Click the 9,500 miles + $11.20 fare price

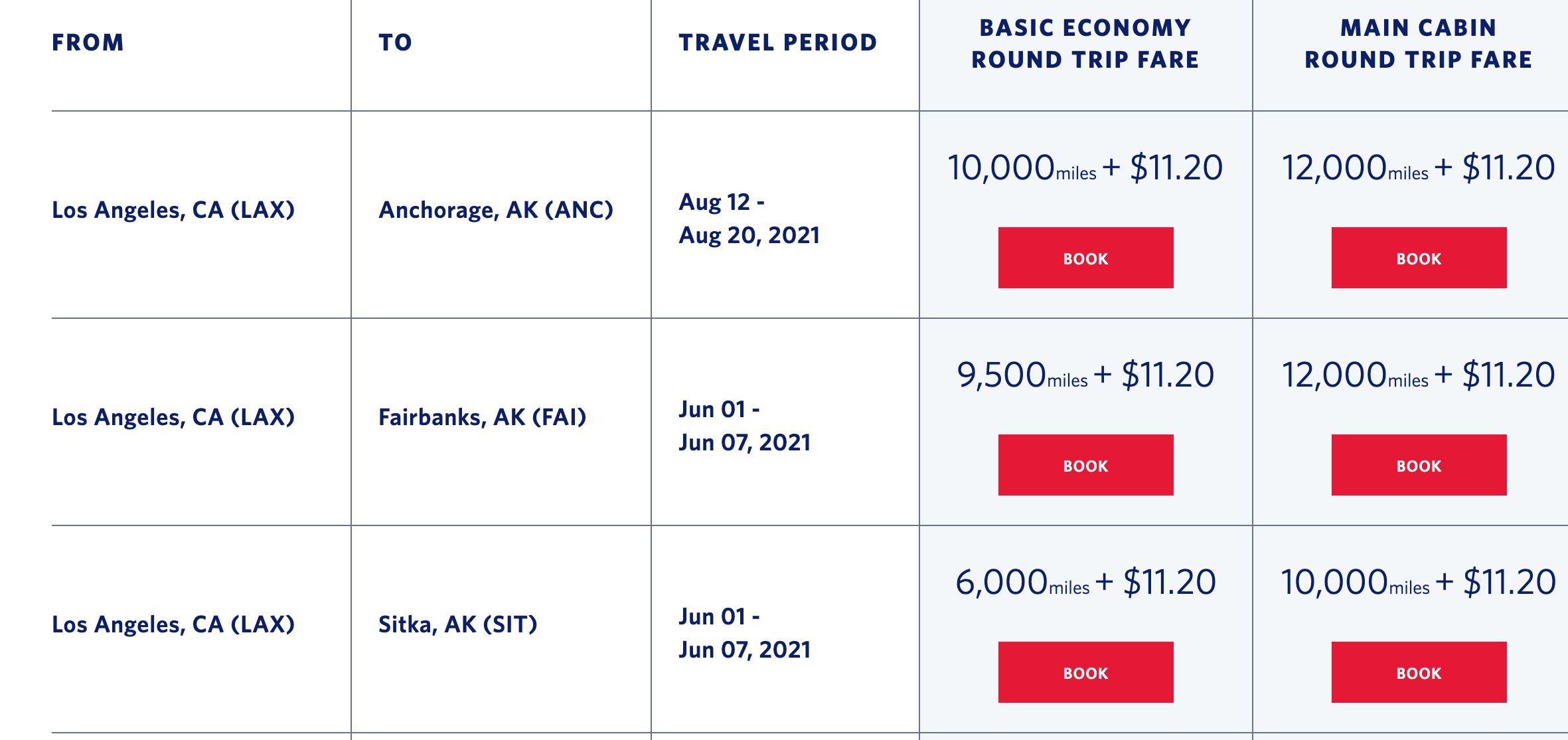(x=1085, y=375)
